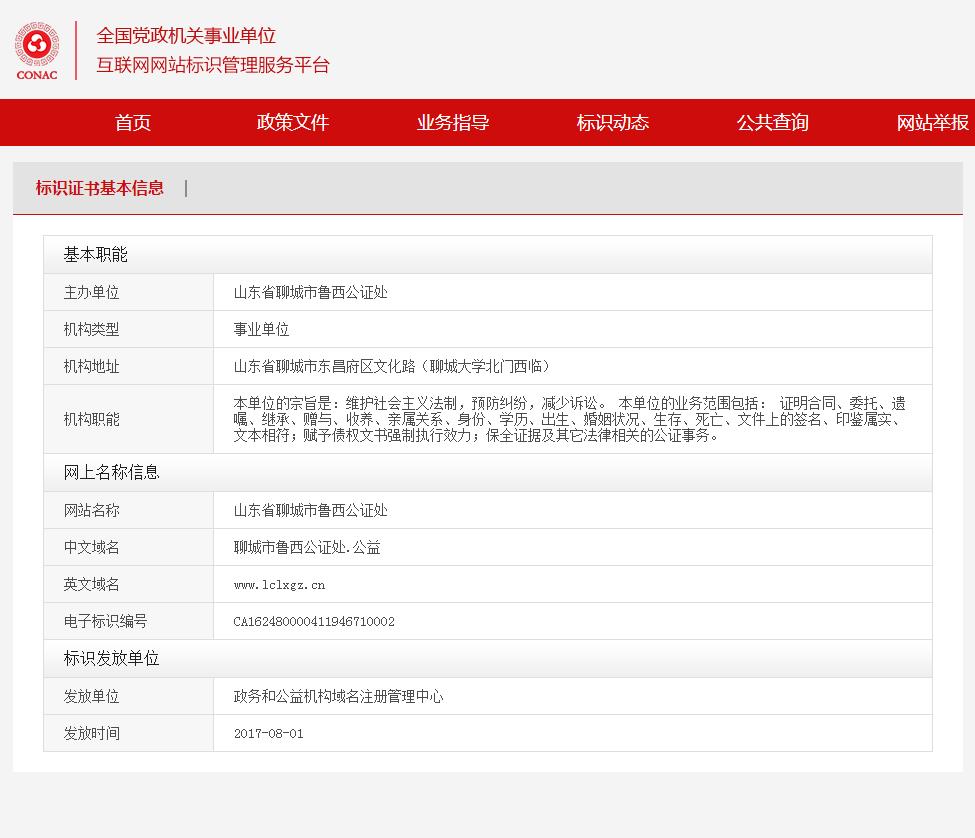Go to 业务指导 in navigation bar
The image size is (975, 838).
pyautogui.click(x=453, y=122)
